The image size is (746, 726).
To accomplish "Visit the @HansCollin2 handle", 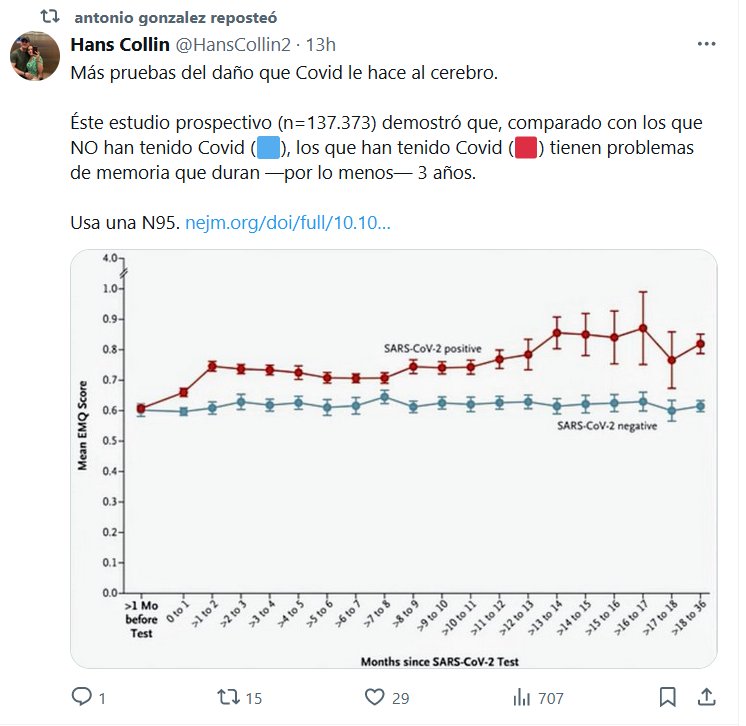I will [238, 45].
